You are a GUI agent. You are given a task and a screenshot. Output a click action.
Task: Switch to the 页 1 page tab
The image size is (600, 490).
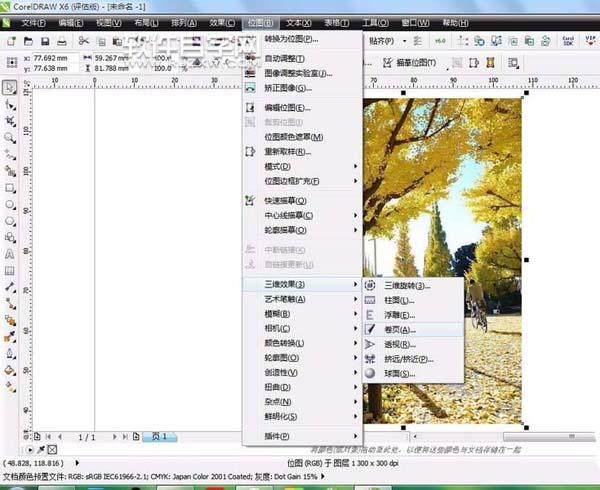(x=160, y=437)
